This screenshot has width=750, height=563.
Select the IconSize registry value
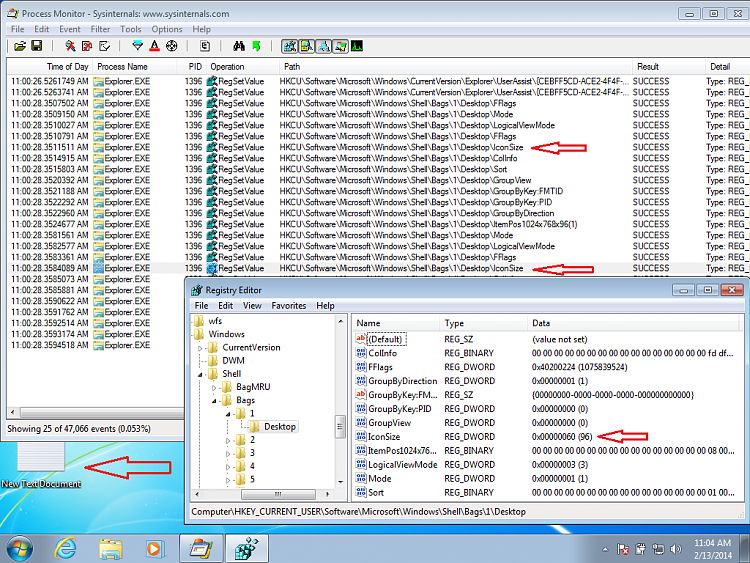[x=384, y=437]
